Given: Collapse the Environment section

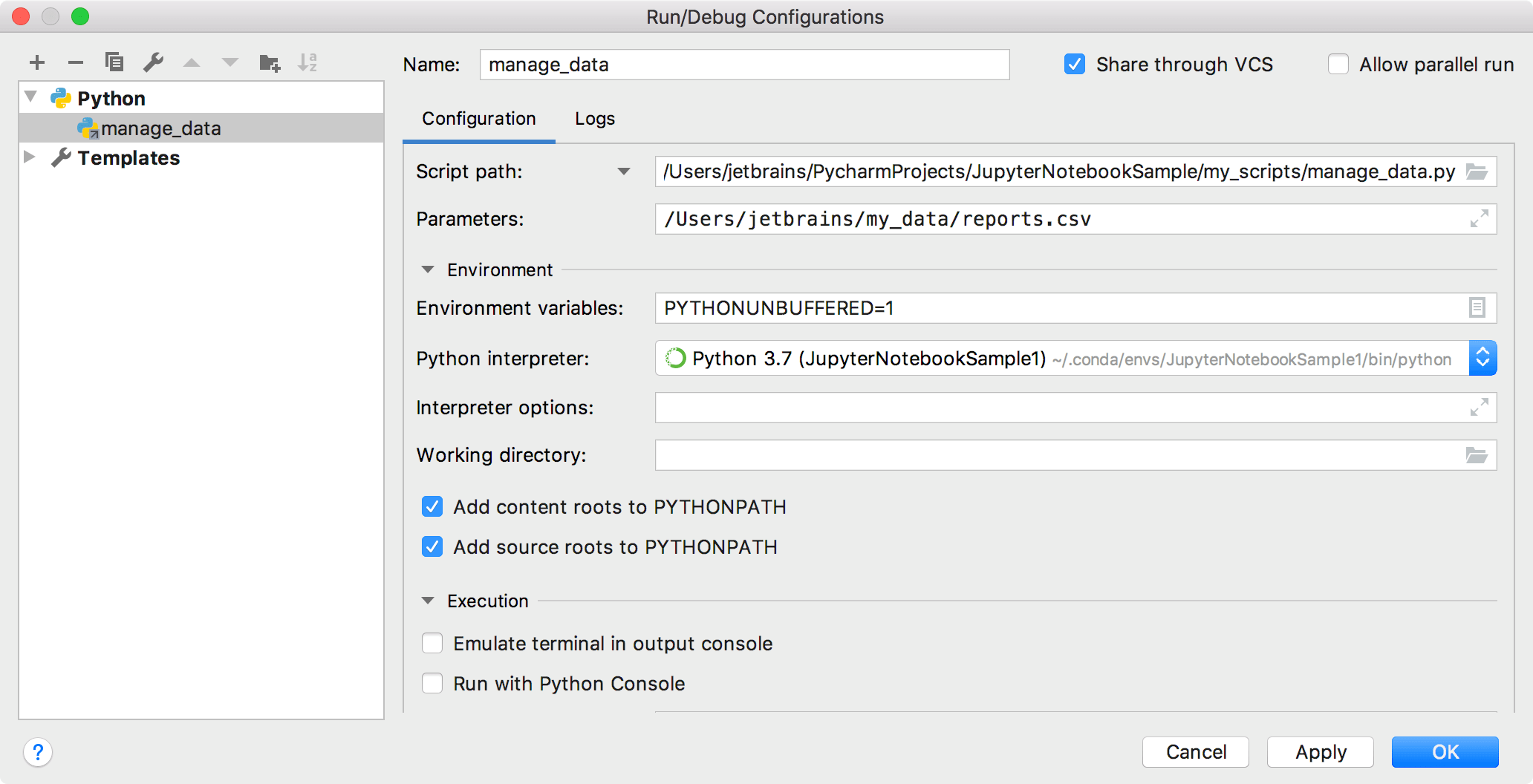Looking at the screenshot, I should click(x=427, y=269).
